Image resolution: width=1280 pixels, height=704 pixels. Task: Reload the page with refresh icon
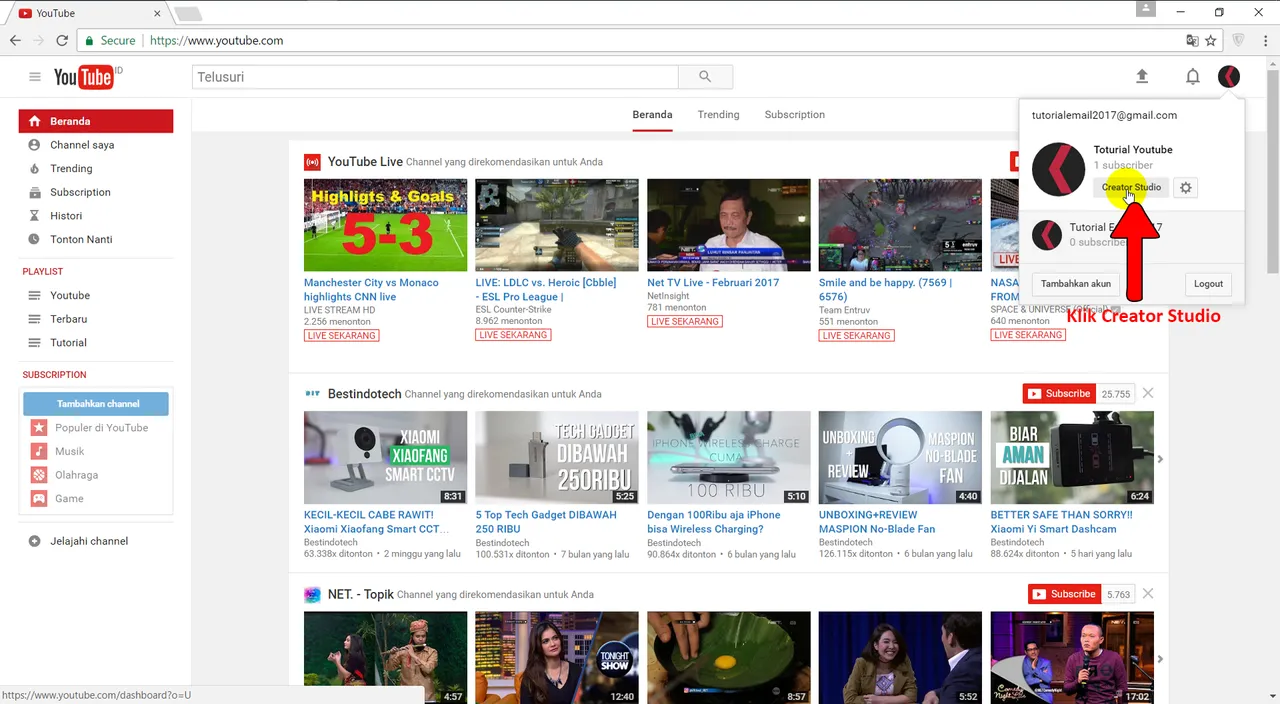click(x=62, y=41)
